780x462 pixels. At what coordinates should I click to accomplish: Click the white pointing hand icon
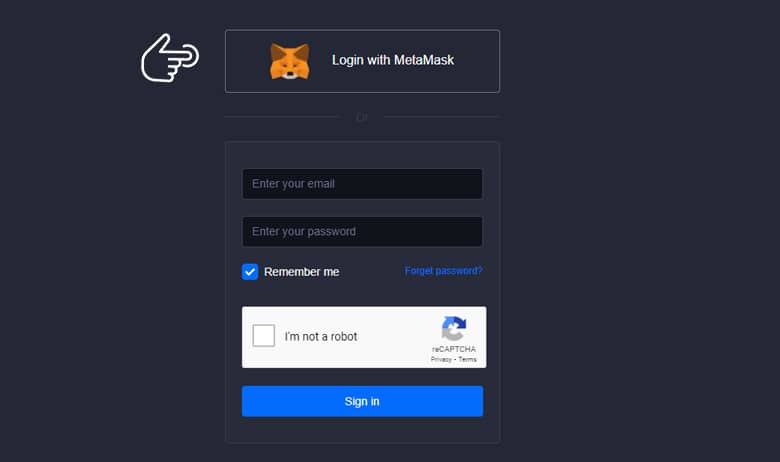coord(170,58)
